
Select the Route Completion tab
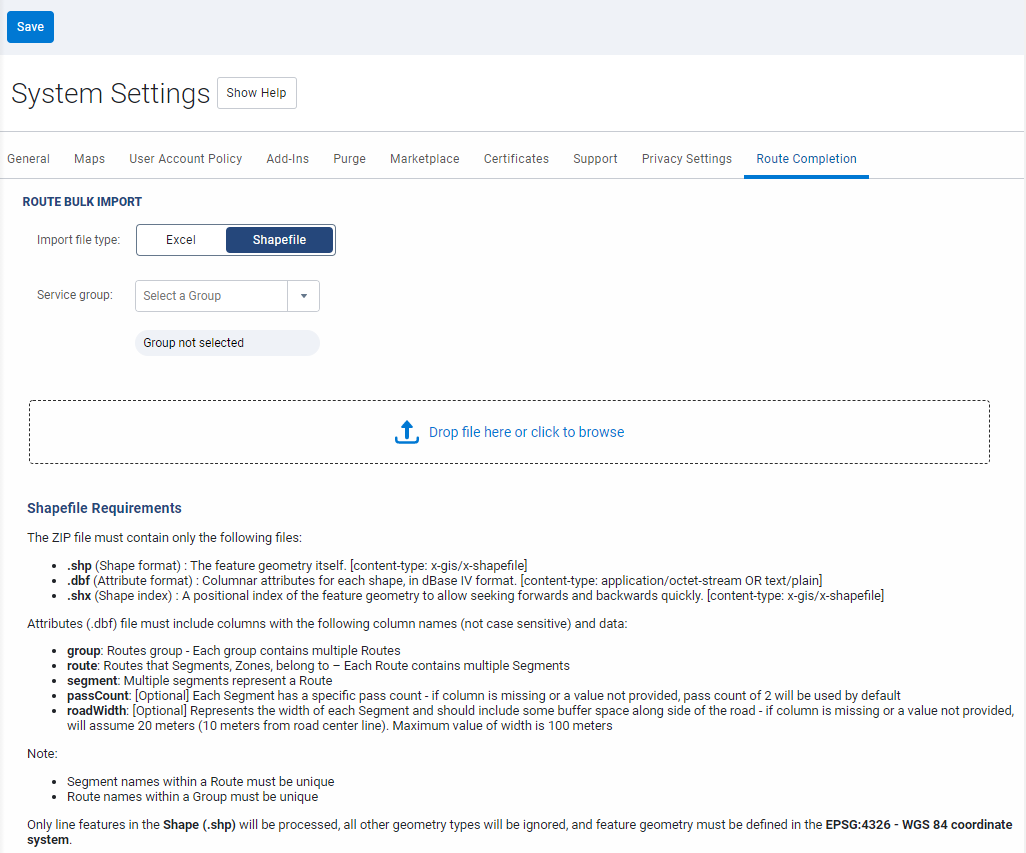[x=806, y=159]
